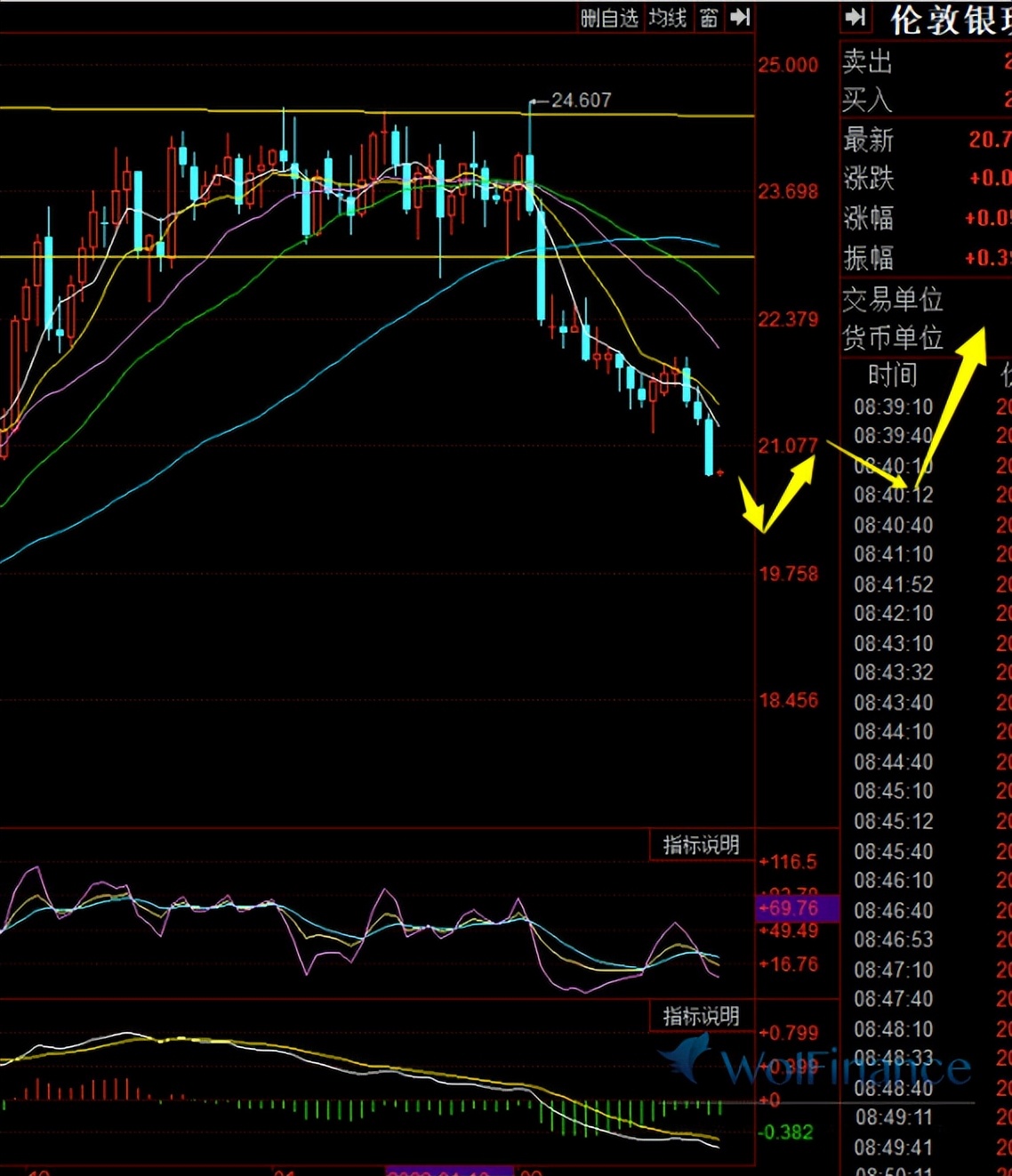Toggle the 窗 window button

[x=709, y=17]
